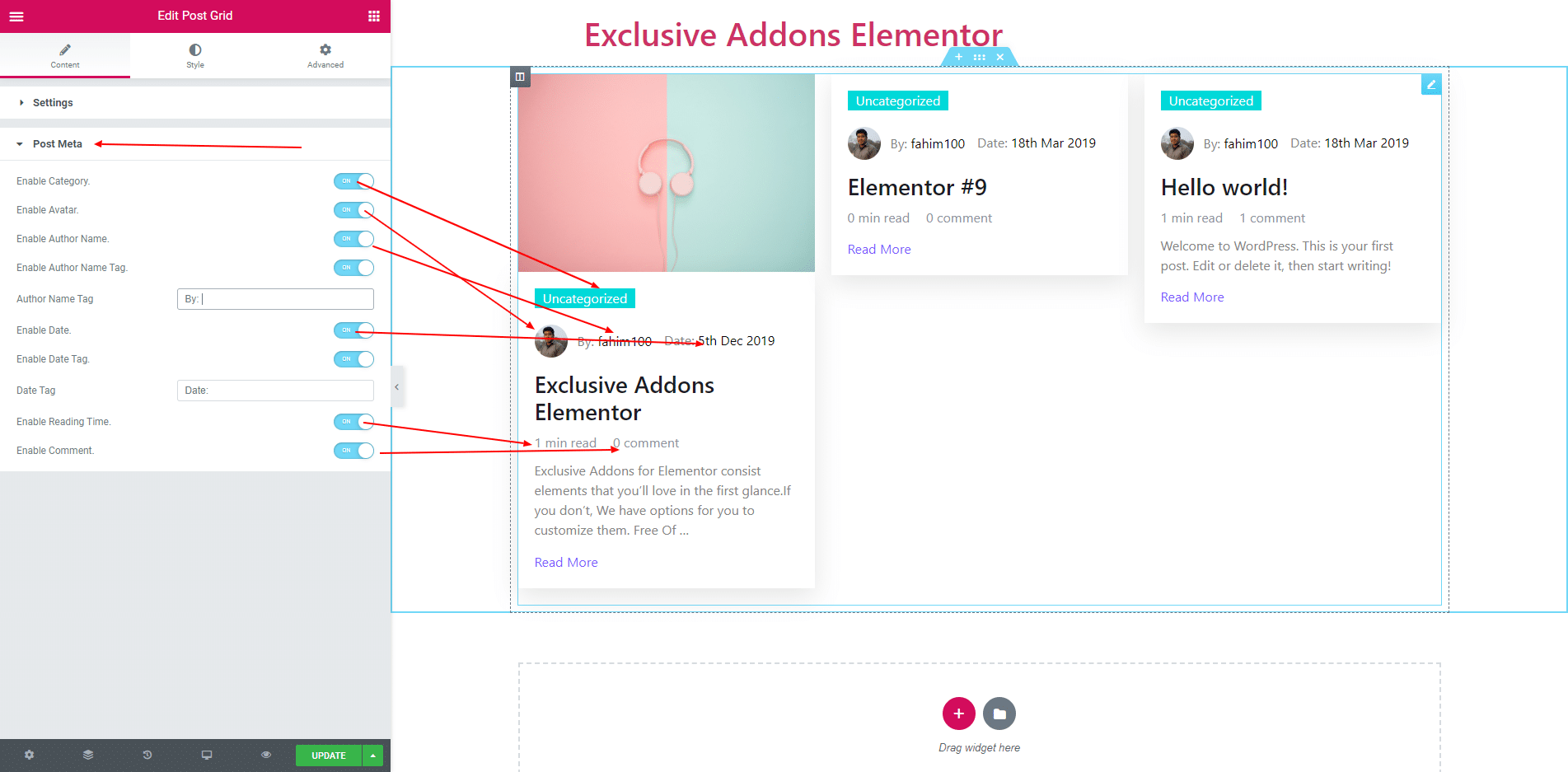The height and width of the screenshot is (772, 1568).
Task: Click the green UPDATE button
Action: [x=329, y=756]
